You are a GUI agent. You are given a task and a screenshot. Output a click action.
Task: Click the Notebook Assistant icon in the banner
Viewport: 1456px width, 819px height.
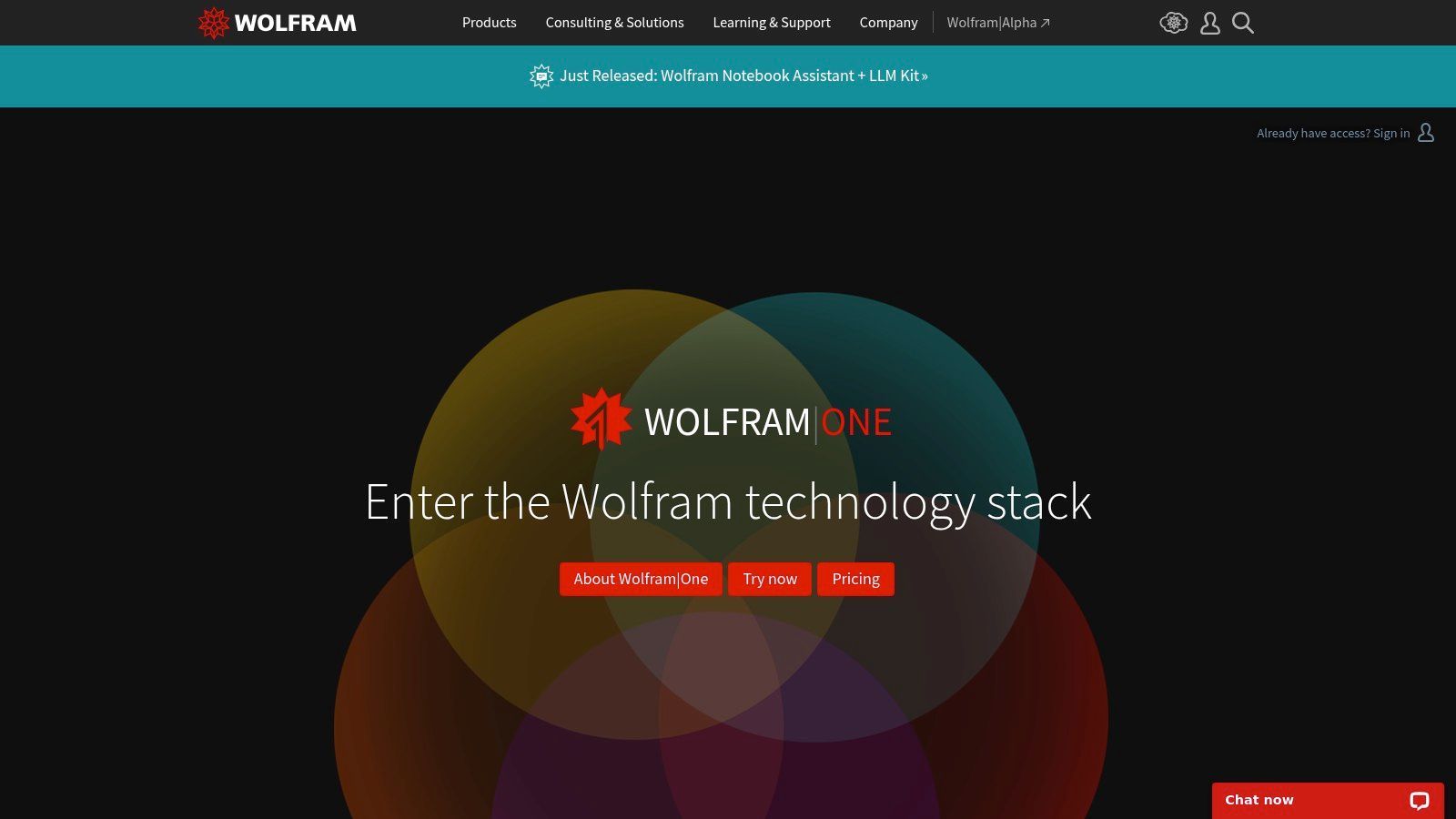pyautogui.click(x=541, y=76)
